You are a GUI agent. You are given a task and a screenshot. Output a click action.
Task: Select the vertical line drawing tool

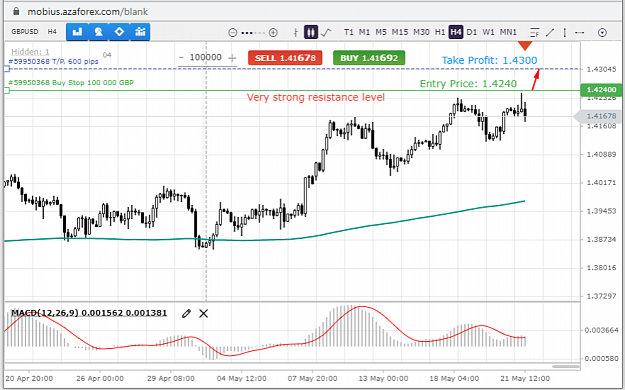(565, 32)
